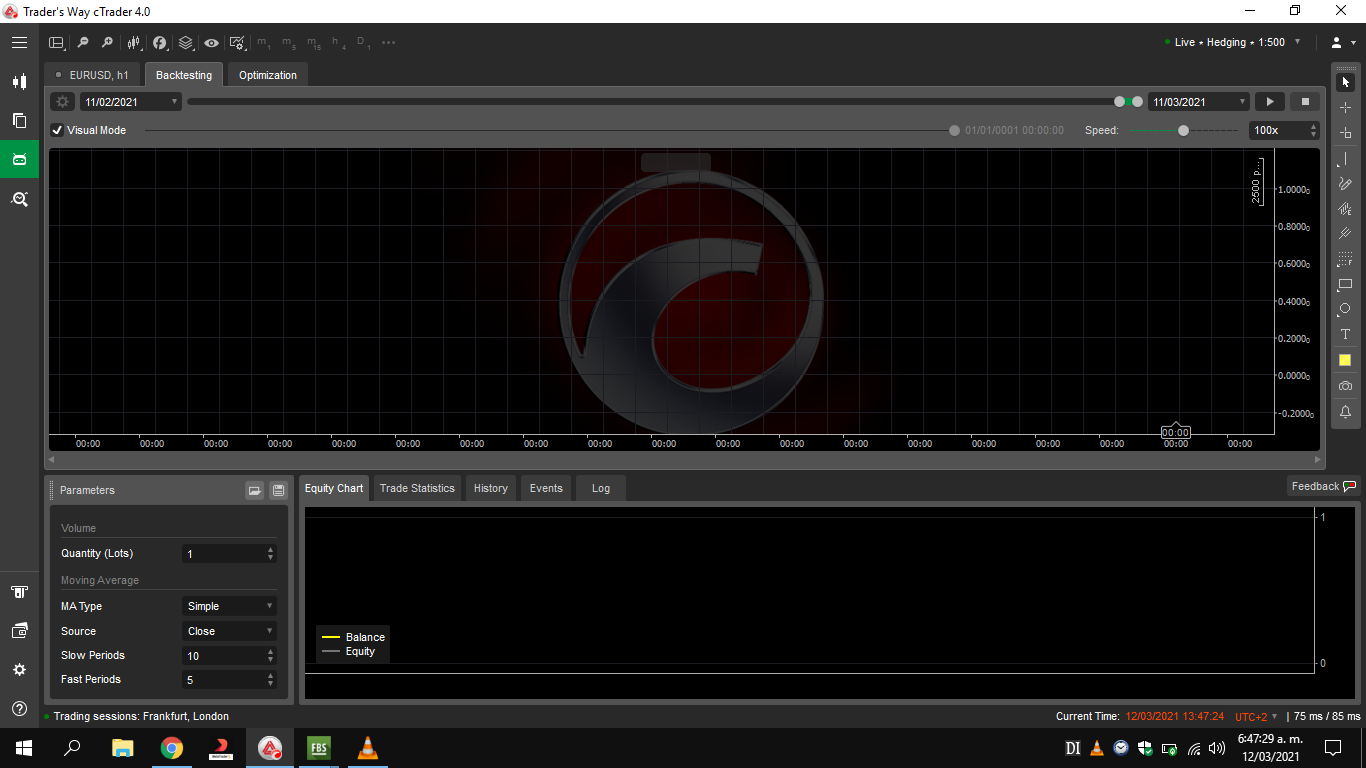
Task: Click the Speed slider handle
Action: point(1183,130)
